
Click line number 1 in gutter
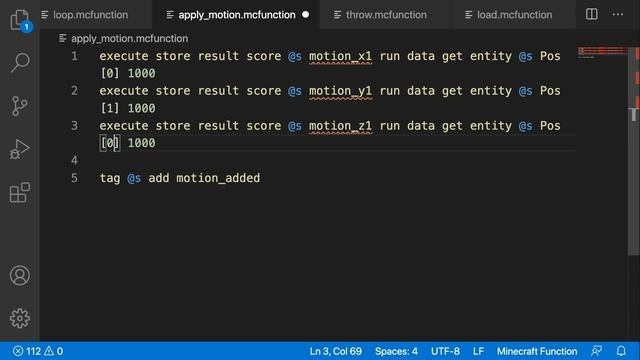(x=74, y=56)
